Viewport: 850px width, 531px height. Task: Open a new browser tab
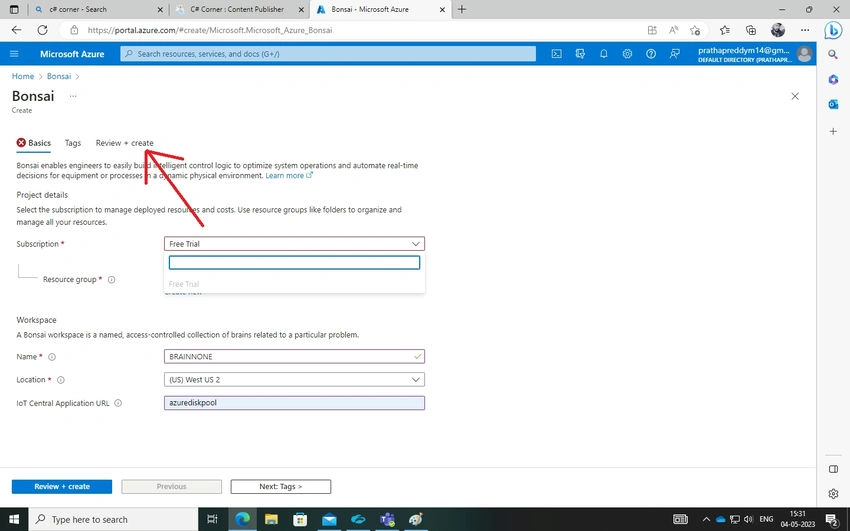tap(462, 9)
